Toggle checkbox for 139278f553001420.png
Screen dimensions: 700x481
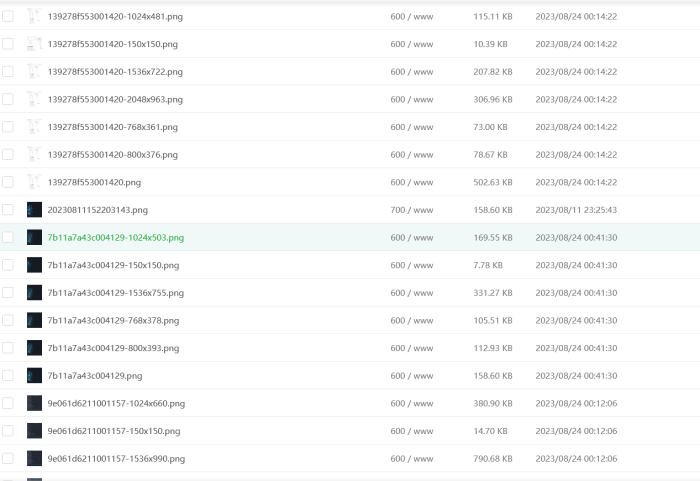[x=8, y=182]
